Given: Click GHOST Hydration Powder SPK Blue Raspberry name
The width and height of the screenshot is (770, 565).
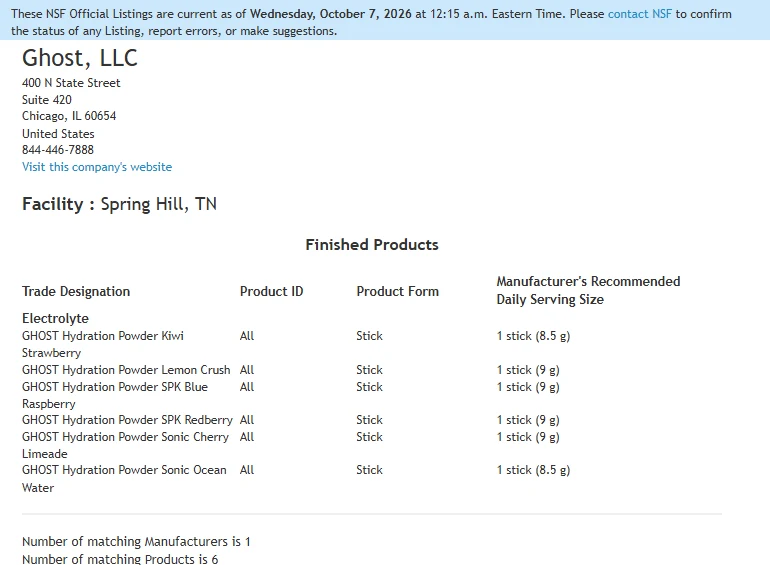Looking at the screenshot, I should pos(115,395).
